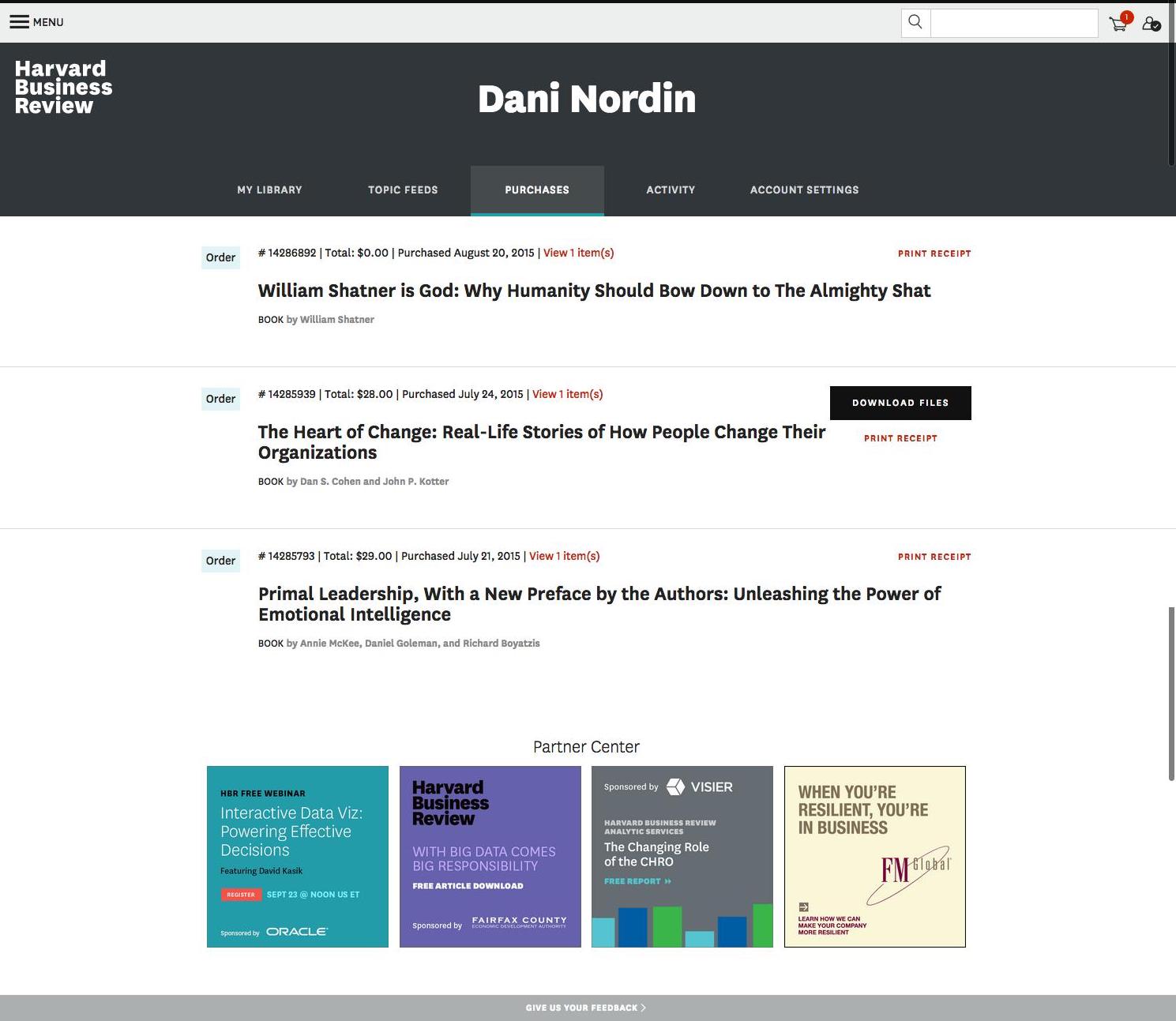The height and width of the screenshot is (1021, 1176).
Task: Click Dan S. Cohen and John P. Kotter byline
Action: pyautogui.click(x=374, y=482)
